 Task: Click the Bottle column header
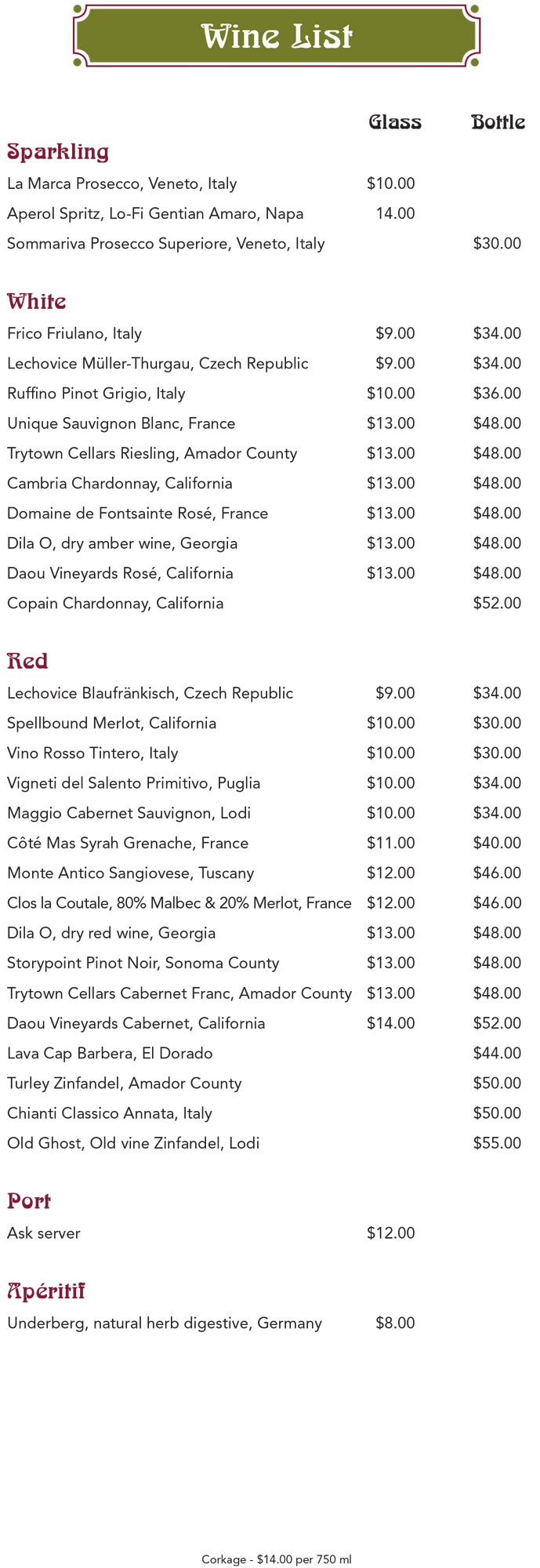[498, 122]
